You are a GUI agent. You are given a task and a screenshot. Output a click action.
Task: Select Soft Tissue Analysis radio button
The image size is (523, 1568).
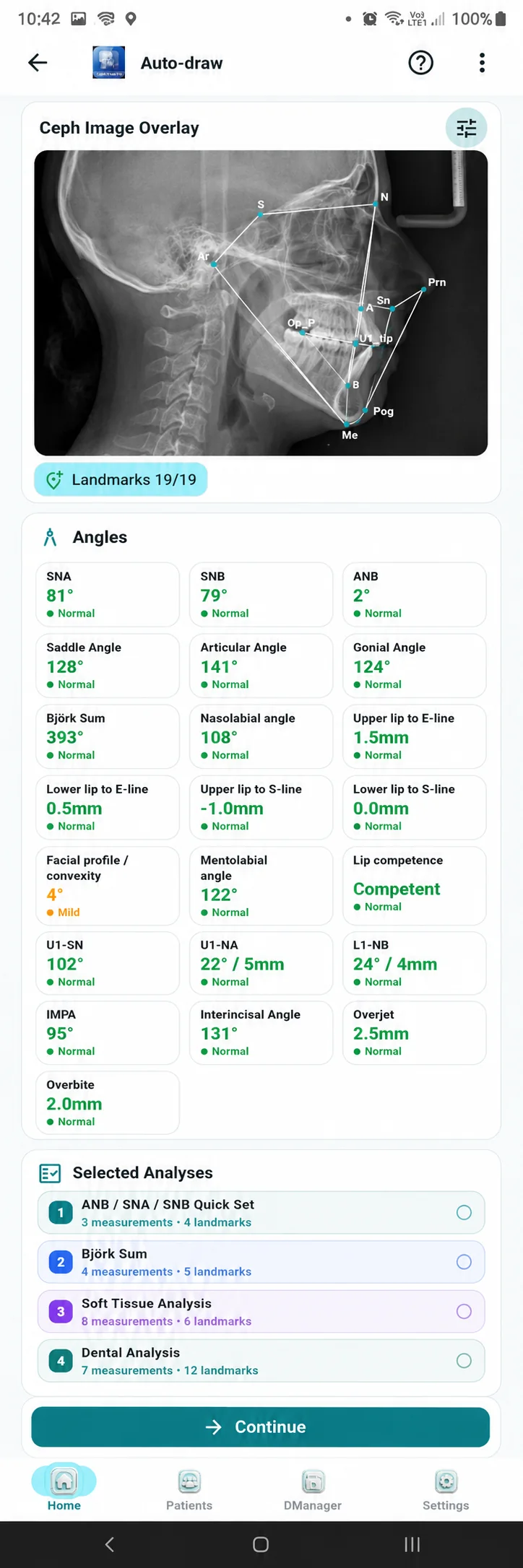[464, 1311]
